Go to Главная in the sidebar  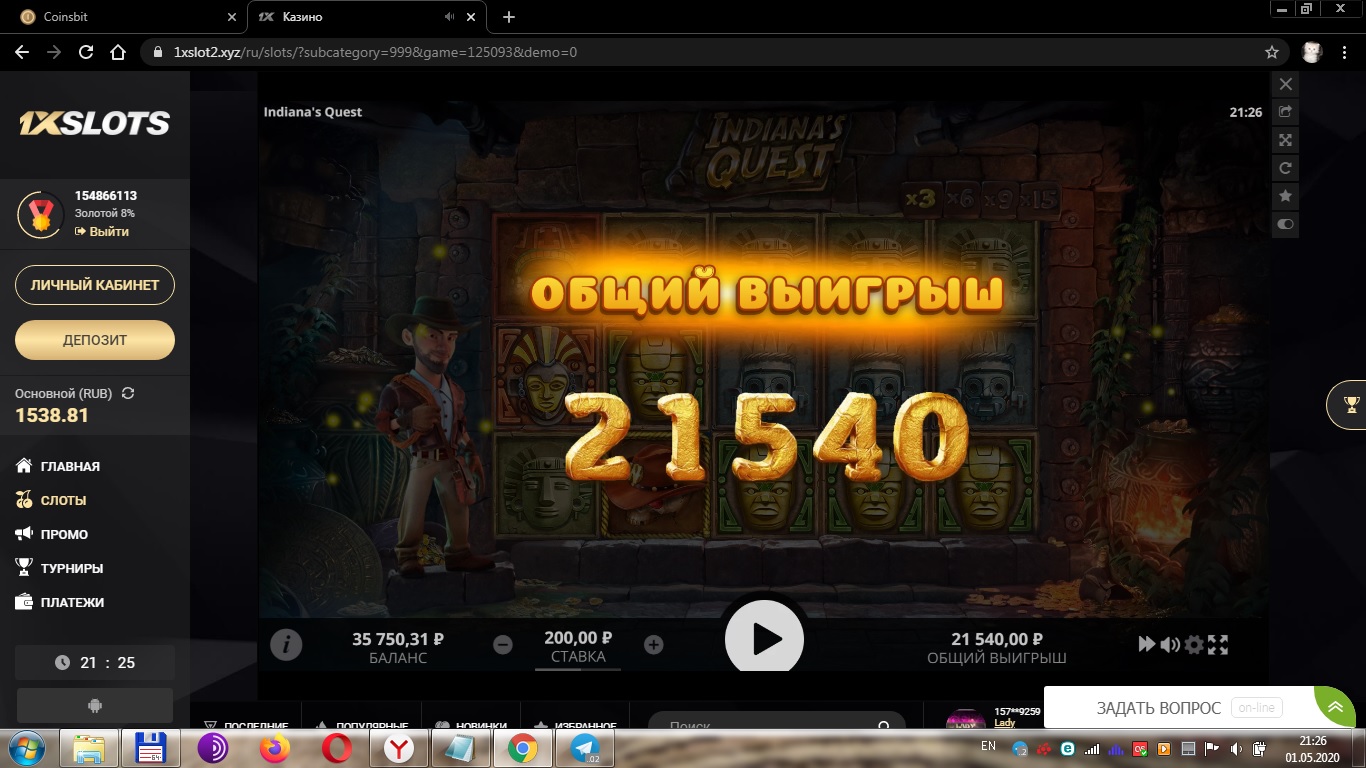[60, 466]
